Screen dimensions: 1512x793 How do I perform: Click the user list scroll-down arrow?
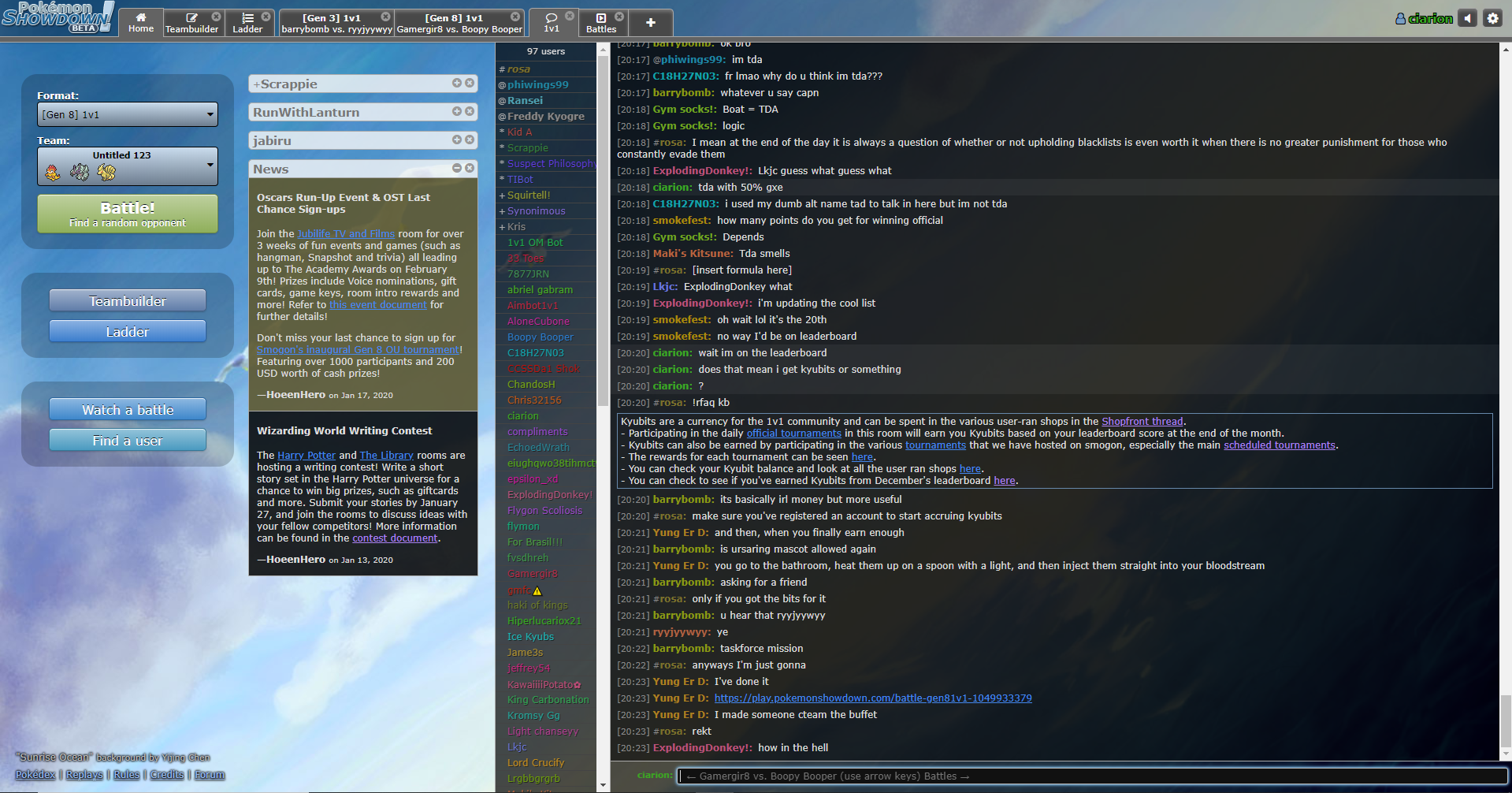click(x=604, y=786)
